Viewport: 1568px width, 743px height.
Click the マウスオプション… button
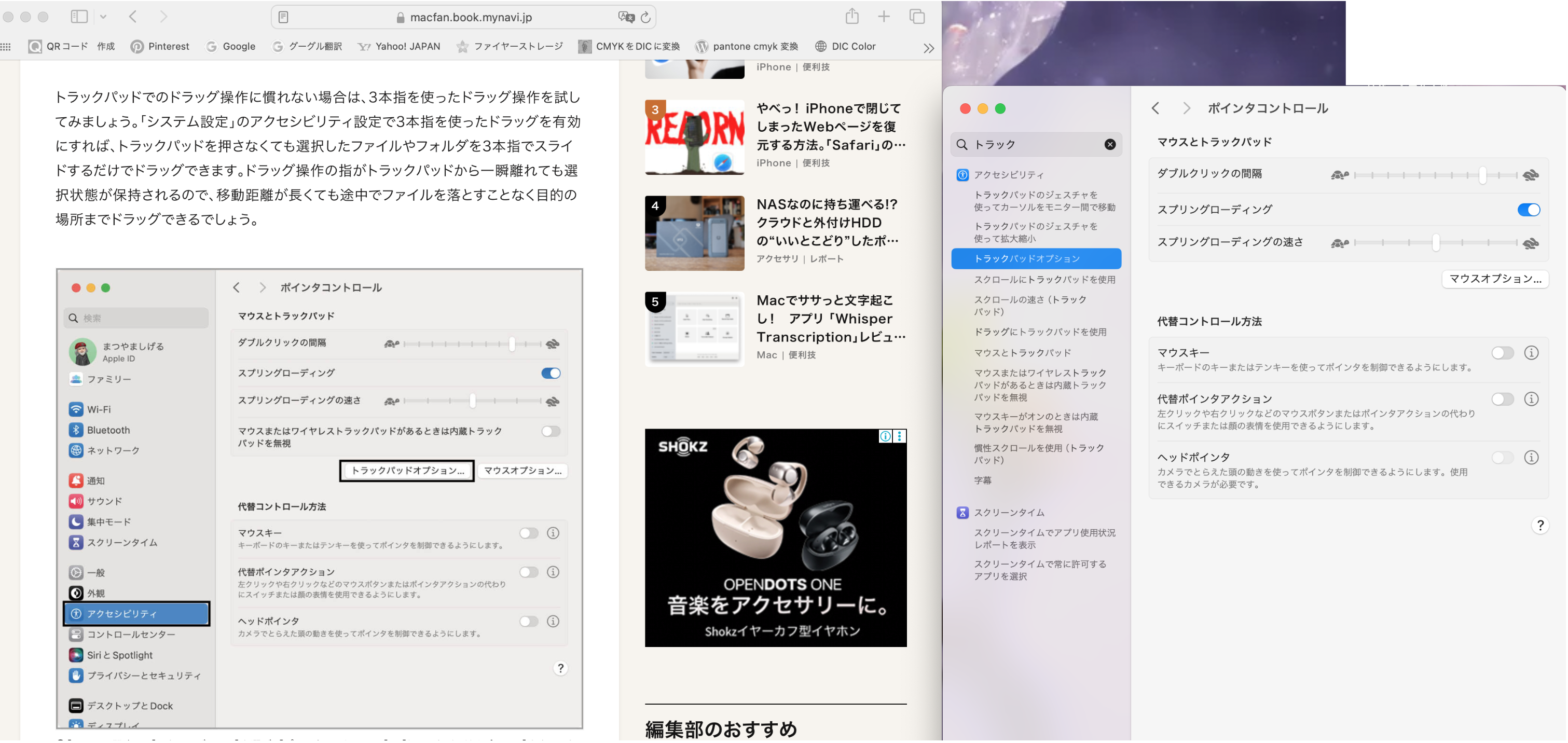(1494, 279)
